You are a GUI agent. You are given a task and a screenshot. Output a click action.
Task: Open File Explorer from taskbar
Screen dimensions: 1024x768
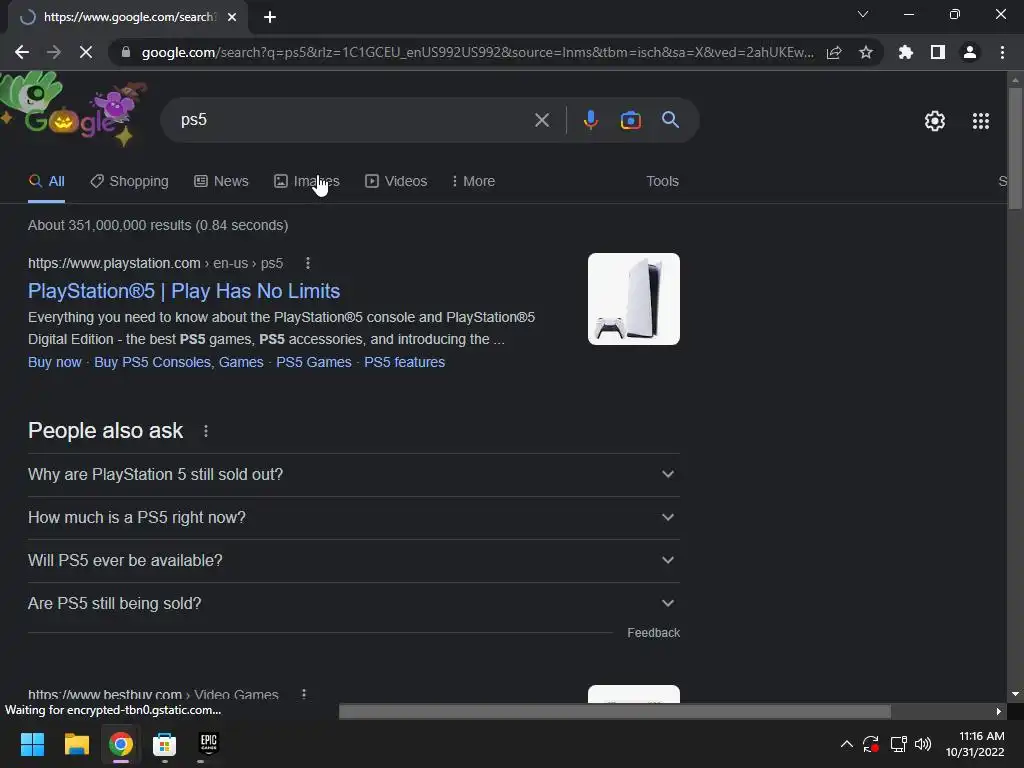(x=76, y=744)
